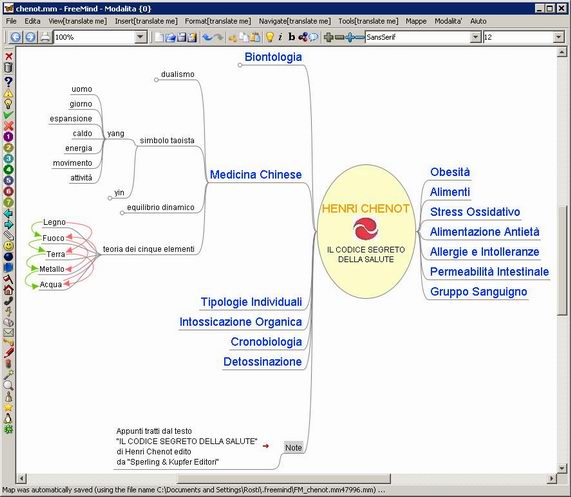Open the font size 12 dropdown
The height and width of the screenshot is (497, 571).
(x=559, y=37)
